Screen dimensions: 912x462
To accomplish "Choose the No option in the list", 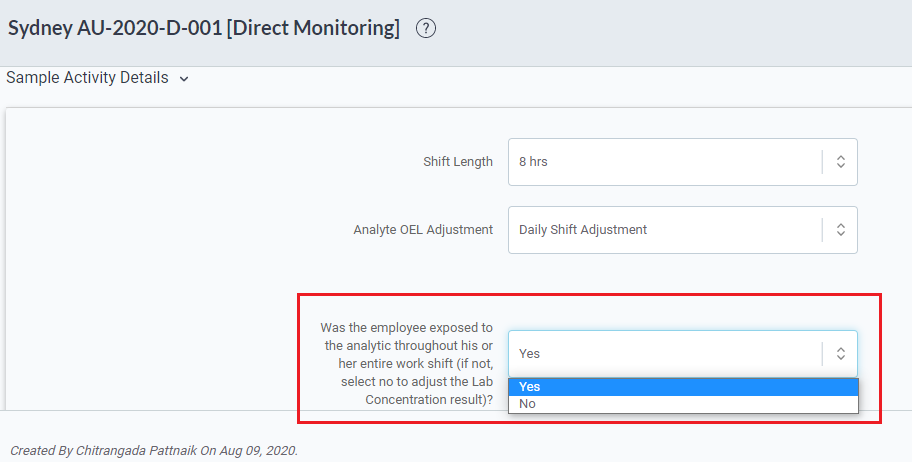I will 683,404.
